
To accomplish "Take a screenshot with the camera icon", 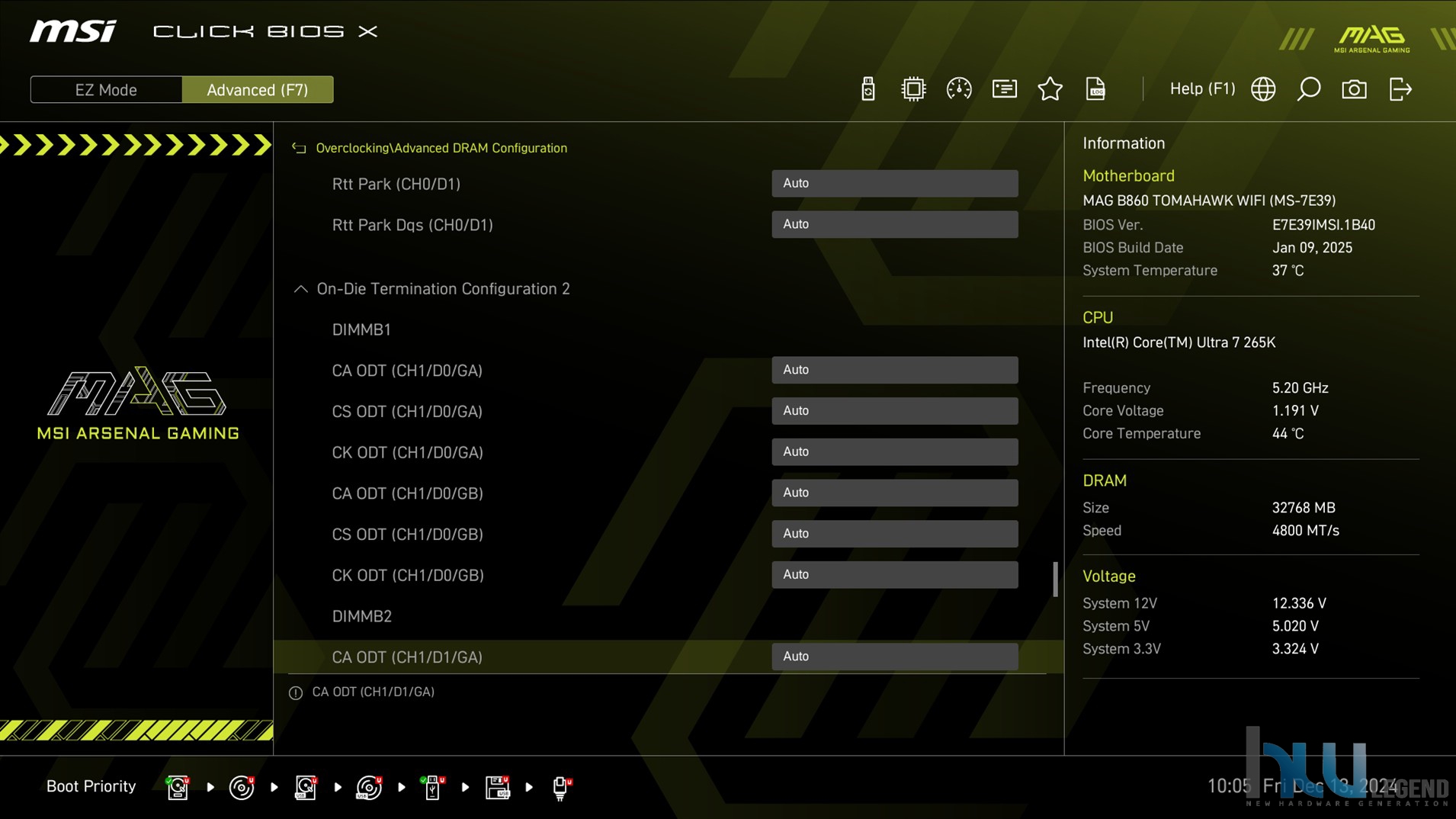I will [1354, 89].
